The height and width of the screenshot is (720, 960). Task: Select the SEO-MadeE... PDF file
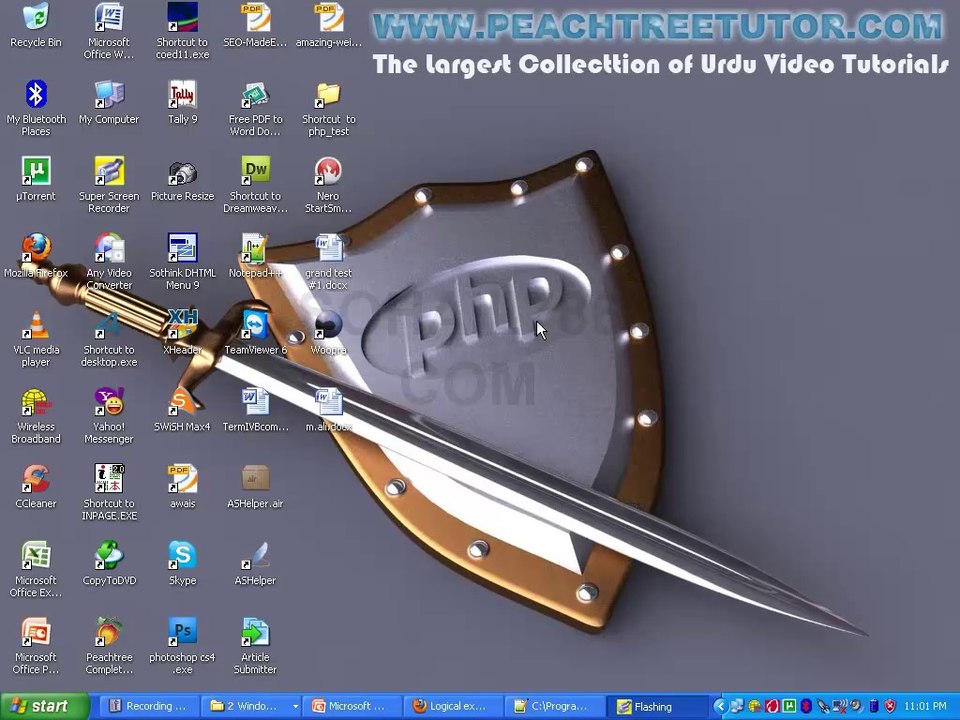tap(255, 26)
